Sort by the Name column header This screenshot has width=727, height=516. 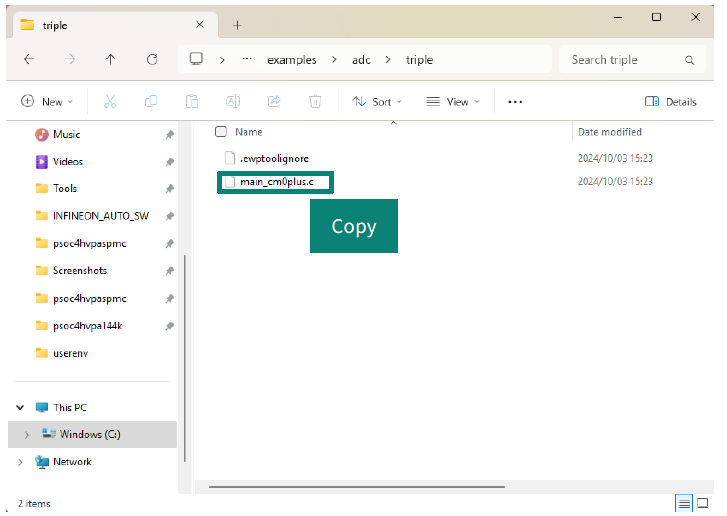point(249,132)
